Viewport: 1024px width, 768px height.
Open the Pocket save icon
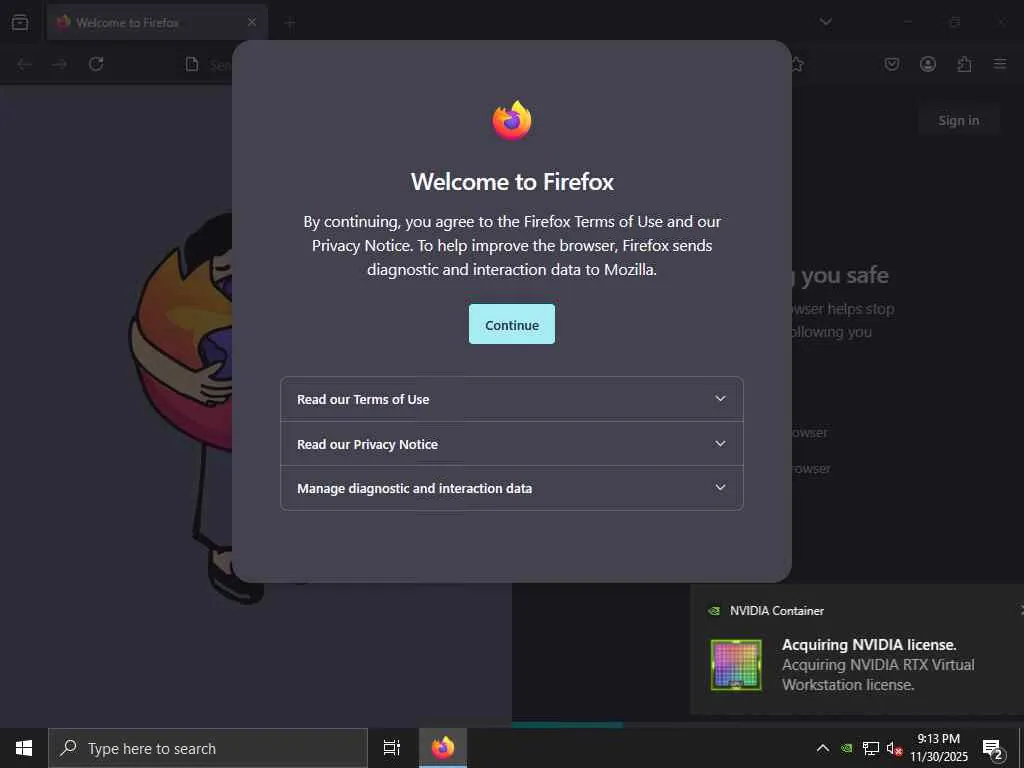pos(892,64)
